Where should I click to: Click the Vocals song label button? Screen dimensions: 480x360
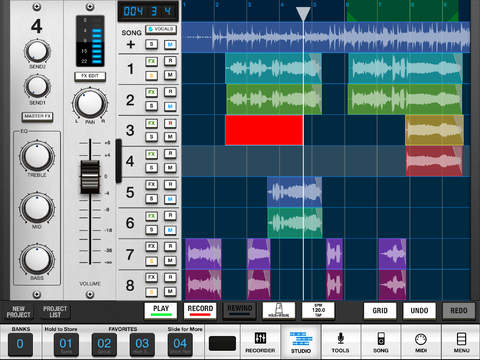tap(161, 29)
